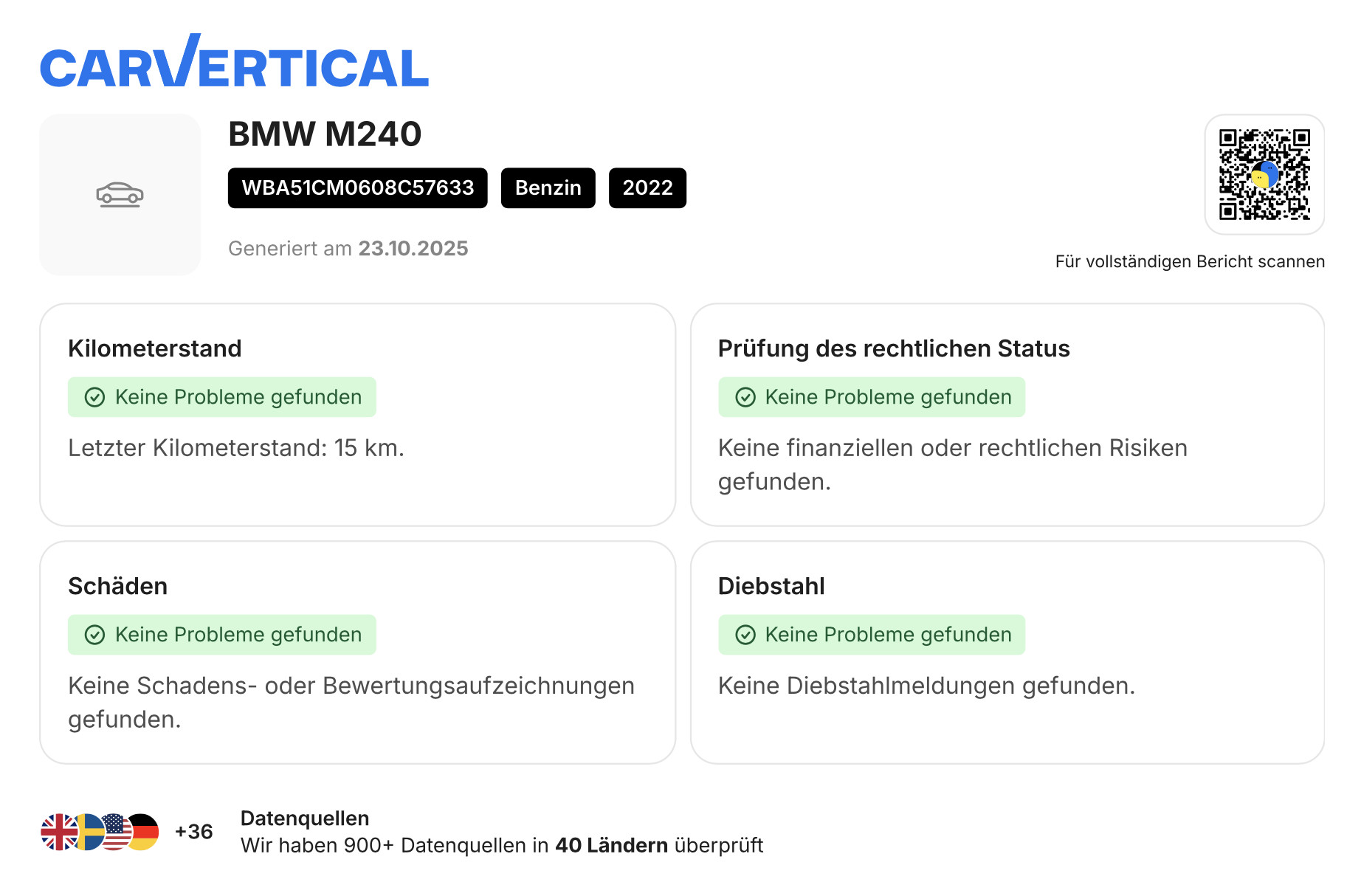Viewport: 1361px width, 896px height.
Task: Click the Benzin fuel badge
Action: (548, 188)
